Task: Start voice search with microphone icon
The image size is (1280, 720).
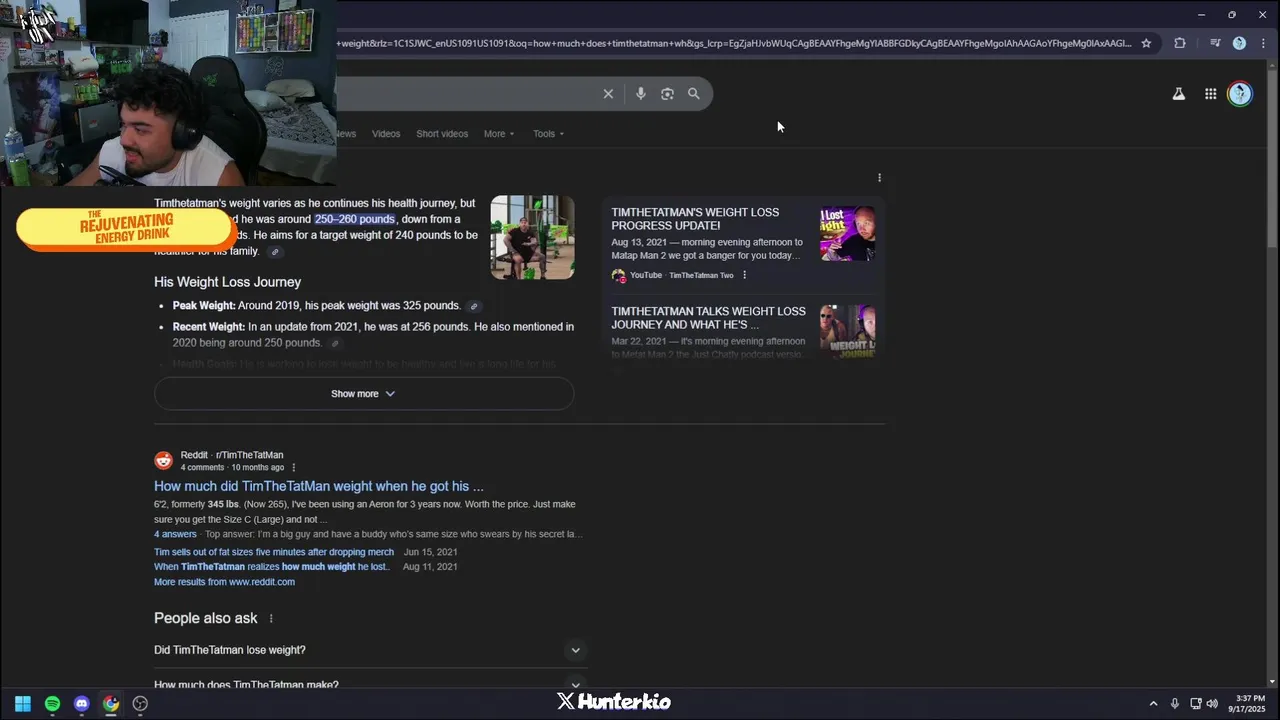Action: 641,94
